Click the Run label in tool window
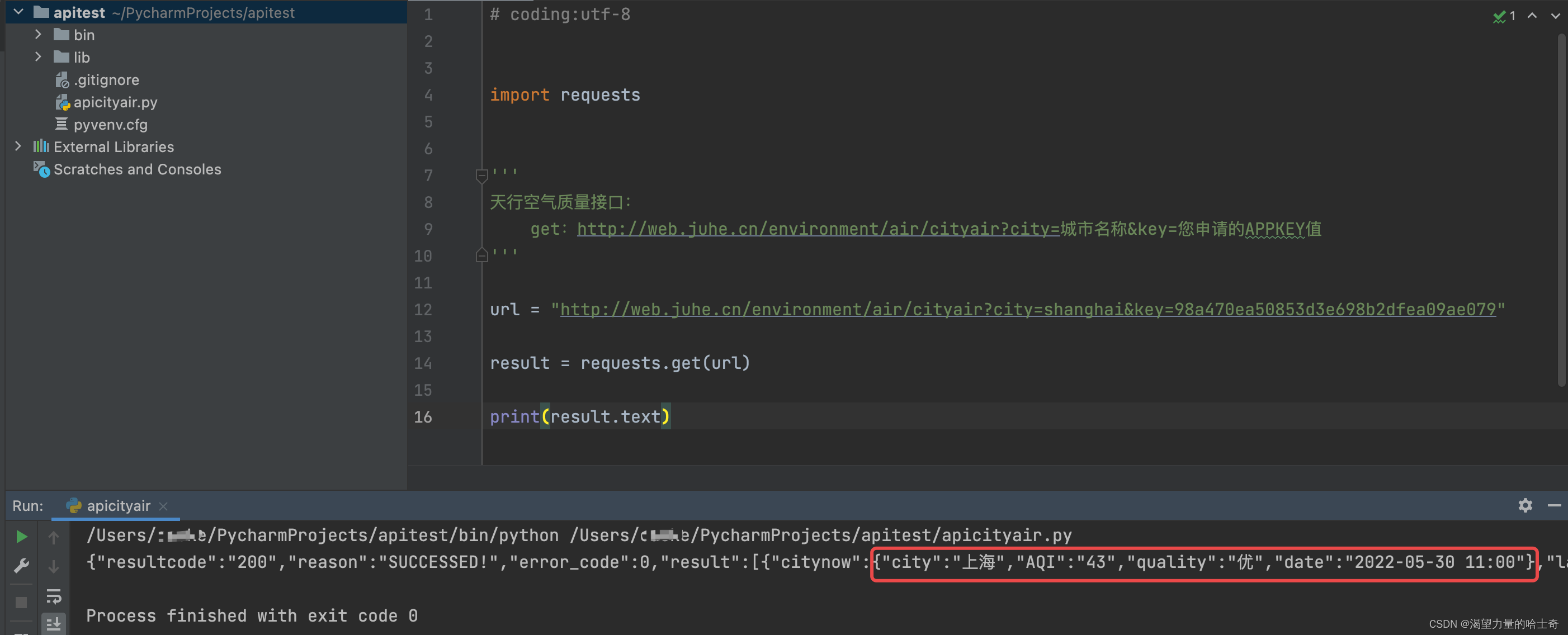 27,505
